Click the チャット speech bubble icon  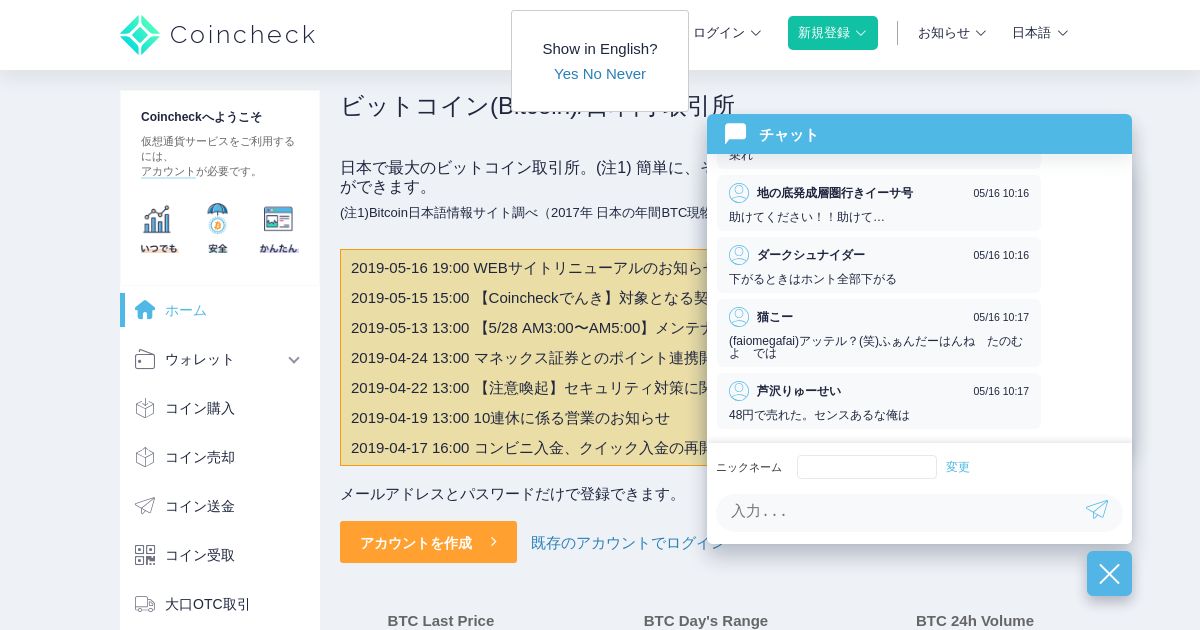736,134
